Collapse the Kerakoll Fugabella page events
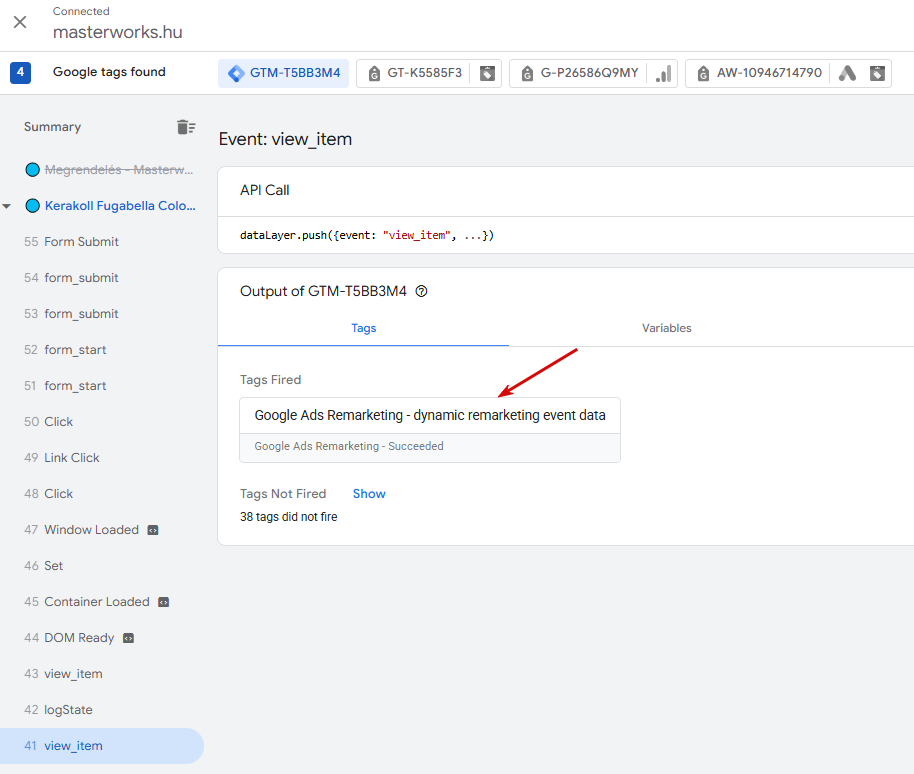Screen dimensions: 914x774 point(7,206)
